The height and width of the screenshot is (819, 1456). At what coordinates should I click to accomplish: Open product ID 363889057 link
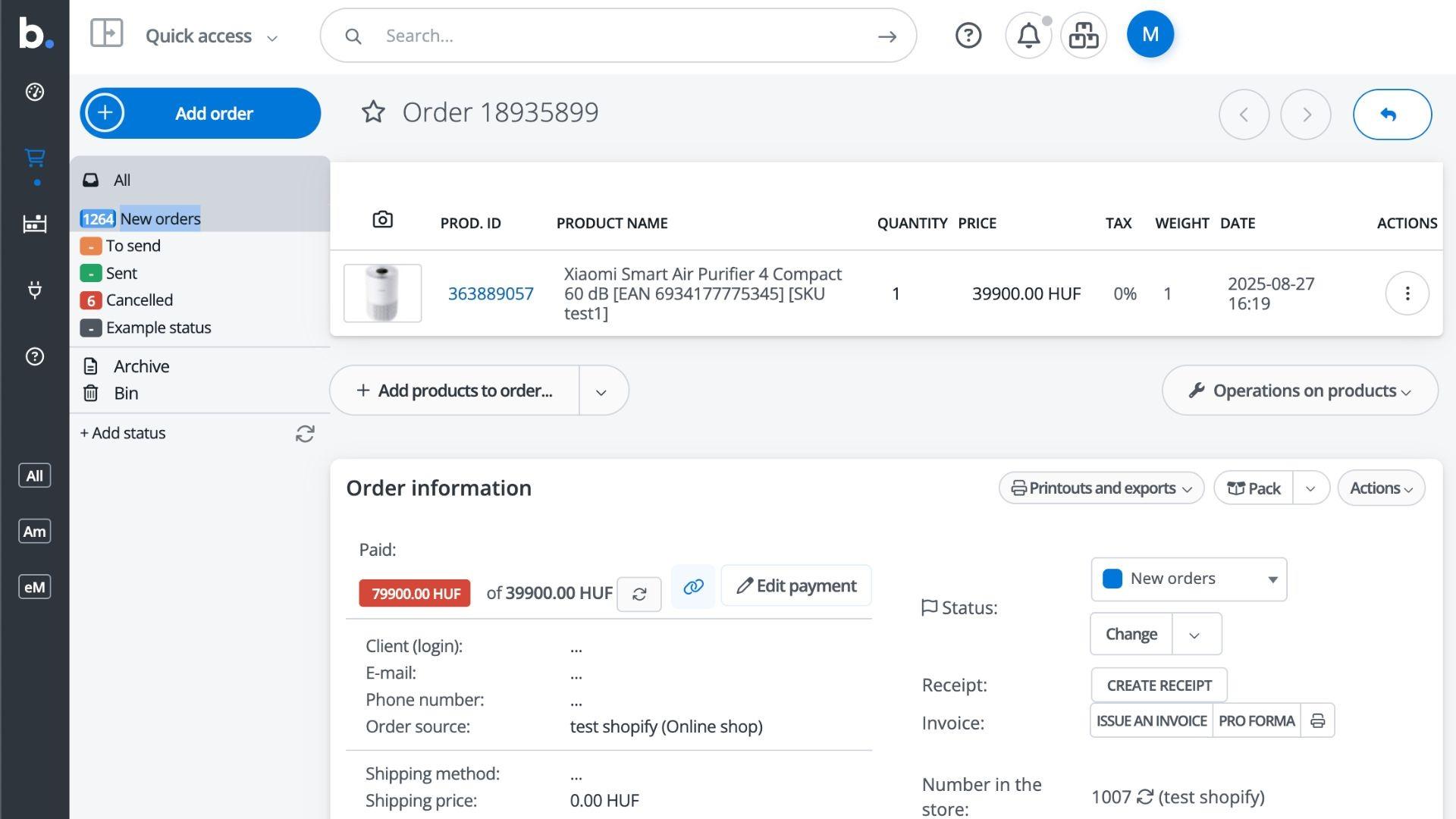[491, 293]
